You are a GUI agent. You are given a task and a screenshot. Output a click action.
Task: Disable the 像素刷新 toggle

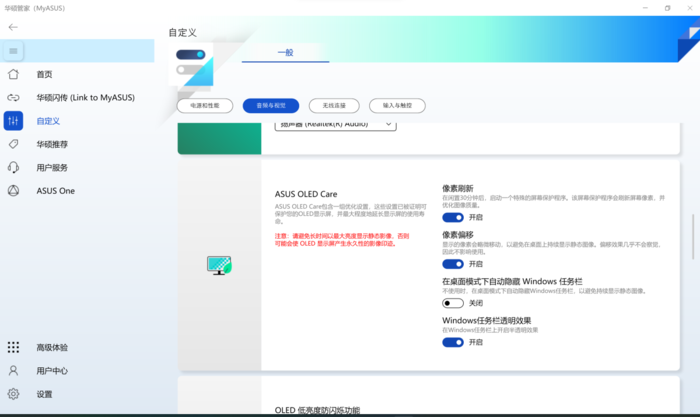(453, 217)
